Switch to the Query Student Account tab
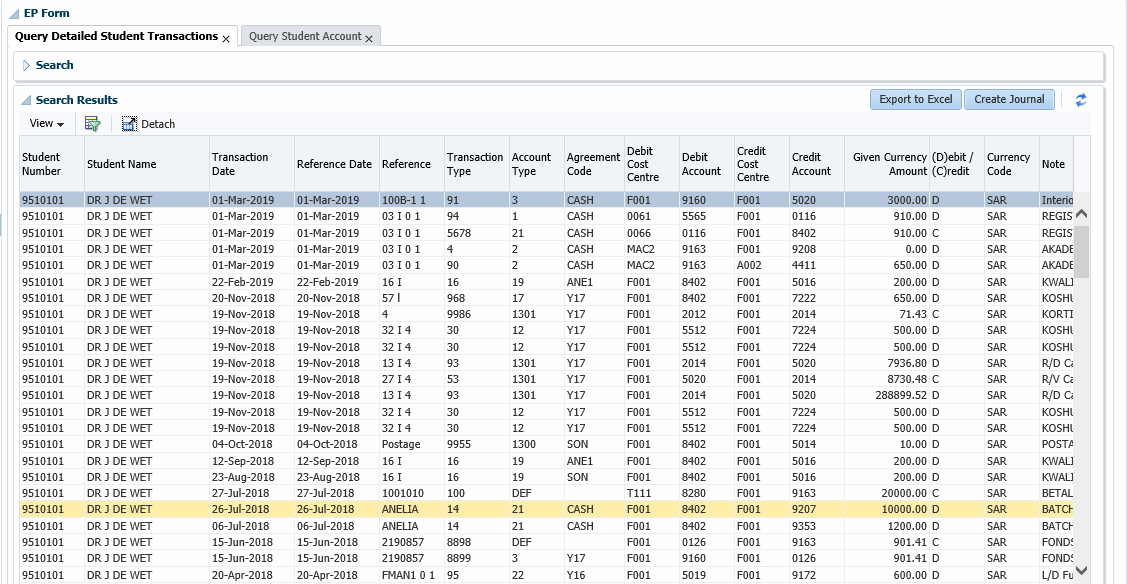Viewport: 1127px width, 584px height. point(304,36)
